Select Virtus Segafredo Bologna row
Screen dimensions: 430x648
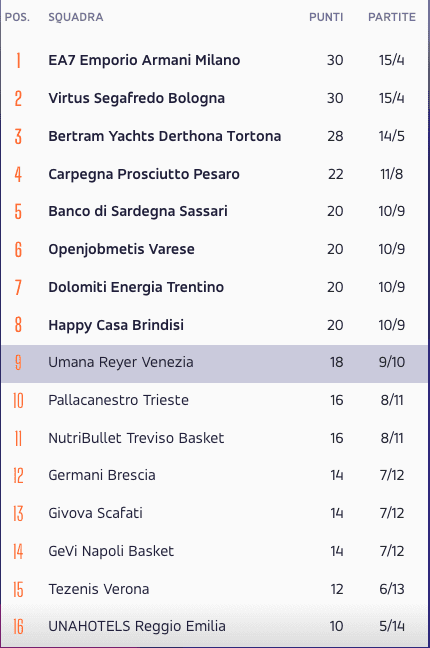click(x=215, y=98)
